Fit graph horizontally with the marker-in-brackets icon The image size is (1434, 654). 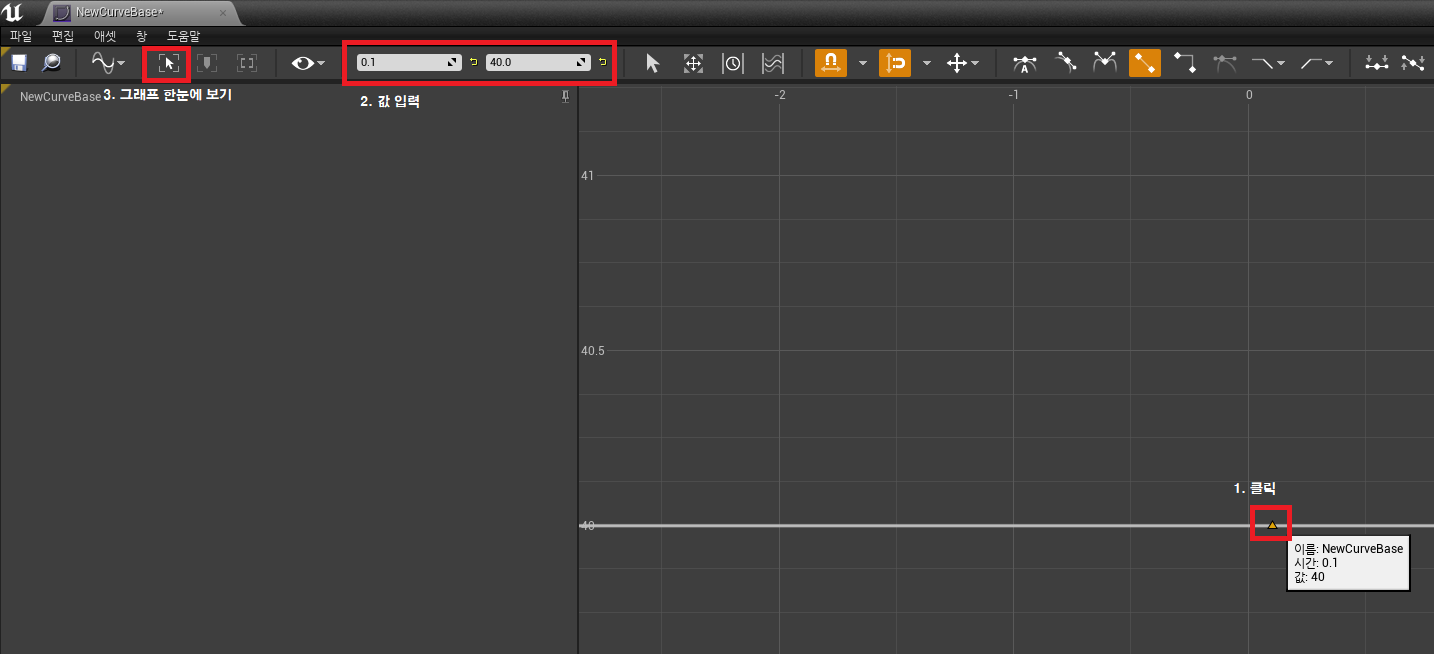(x=207, y=63)
